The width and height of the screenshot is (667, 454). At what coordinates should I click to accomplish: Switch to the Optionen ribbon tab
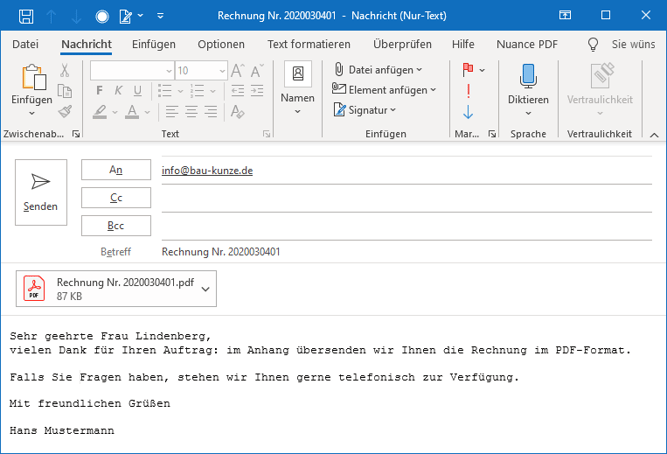[221, 44]
